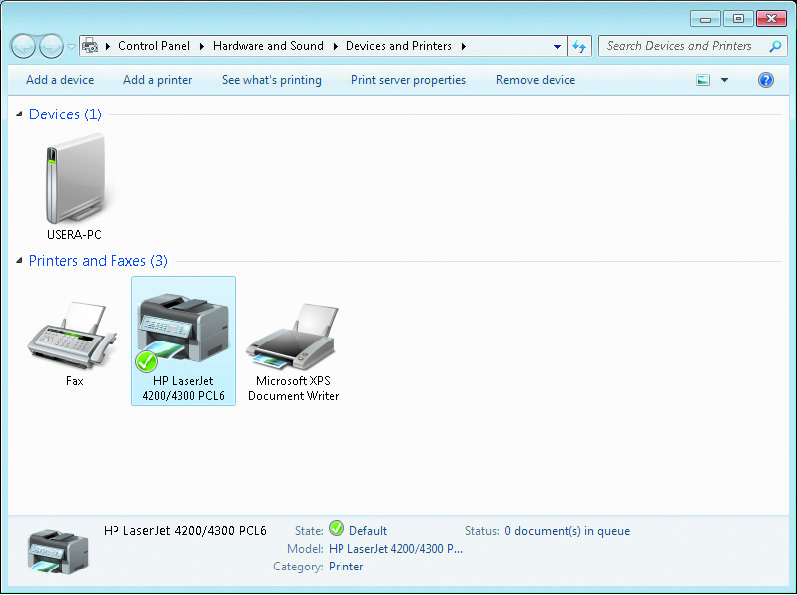This screenshot has height=595, width=797.
Task: Expand the arrow after Devices and Printers breadcrumb
Action: tap(464, 47)
